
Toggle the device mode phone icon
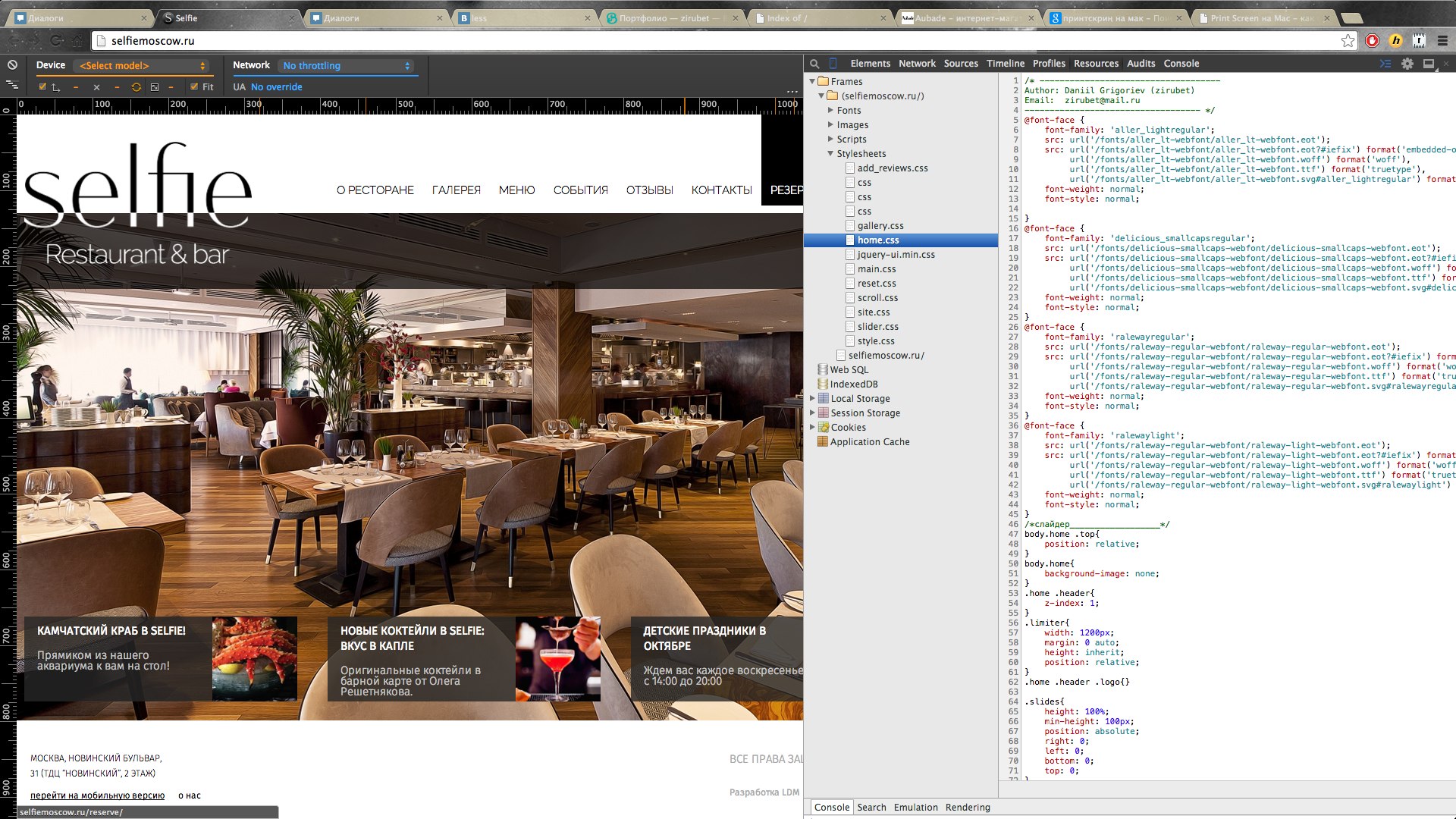833,64
